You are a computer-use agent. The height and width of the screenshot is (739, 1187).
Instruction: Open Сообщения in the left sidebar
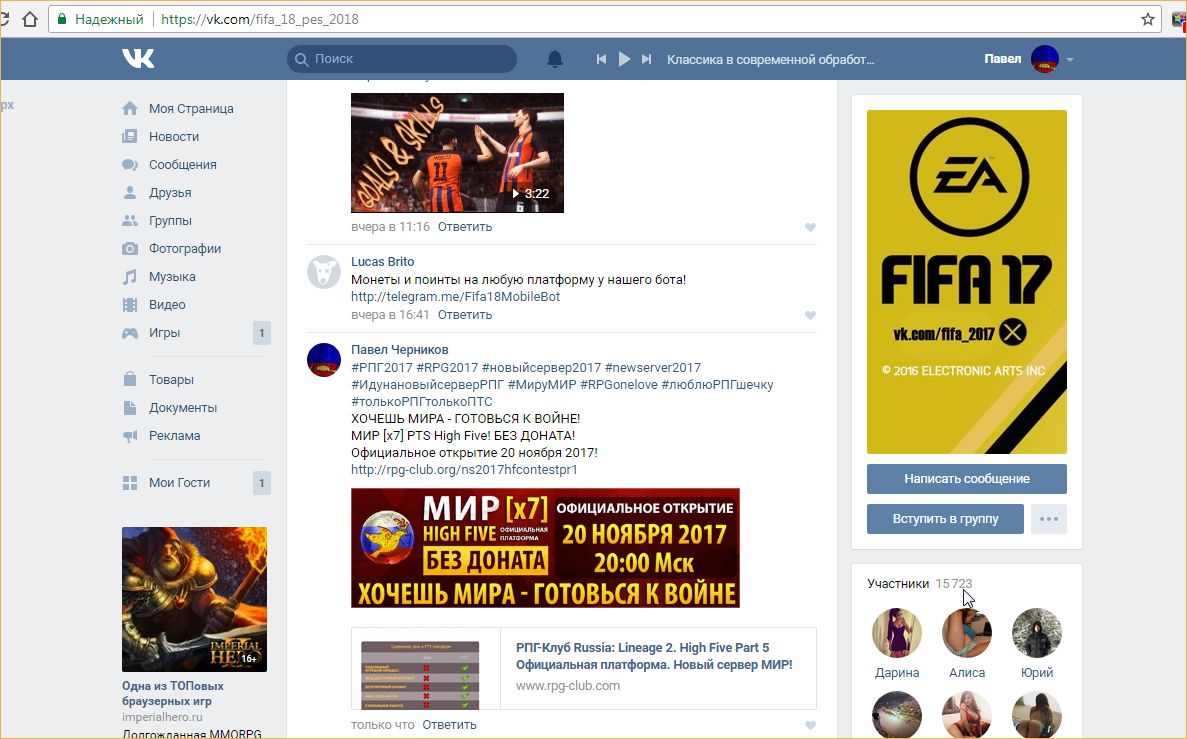coord(182,165)
